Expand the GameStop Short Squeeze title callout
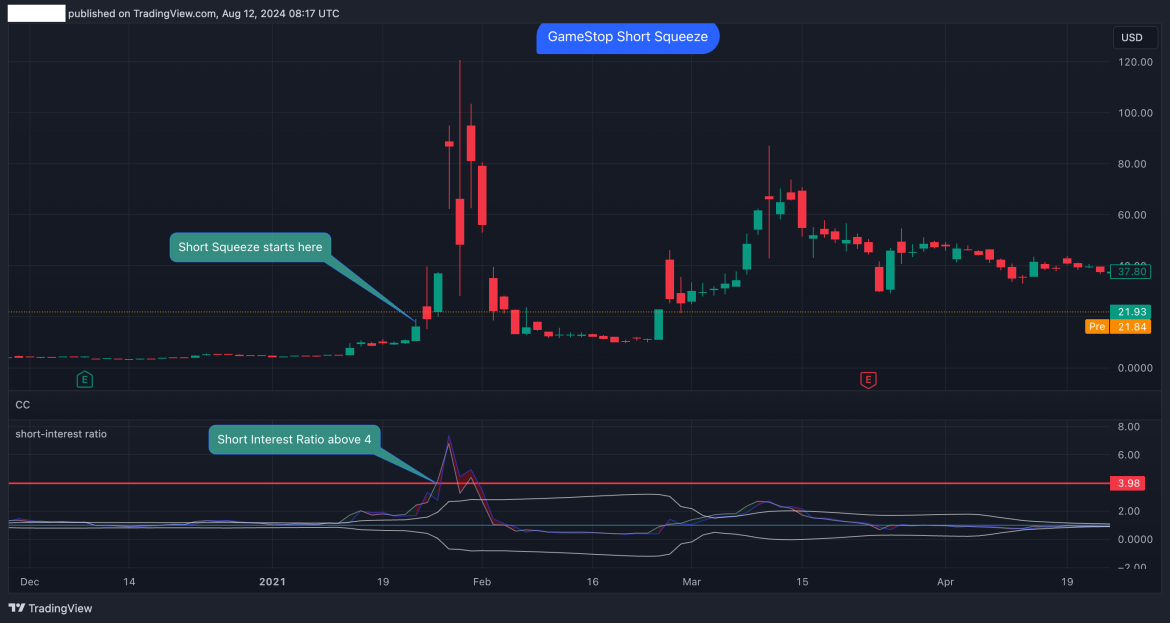1170x623 pixels. pos(627,37)
